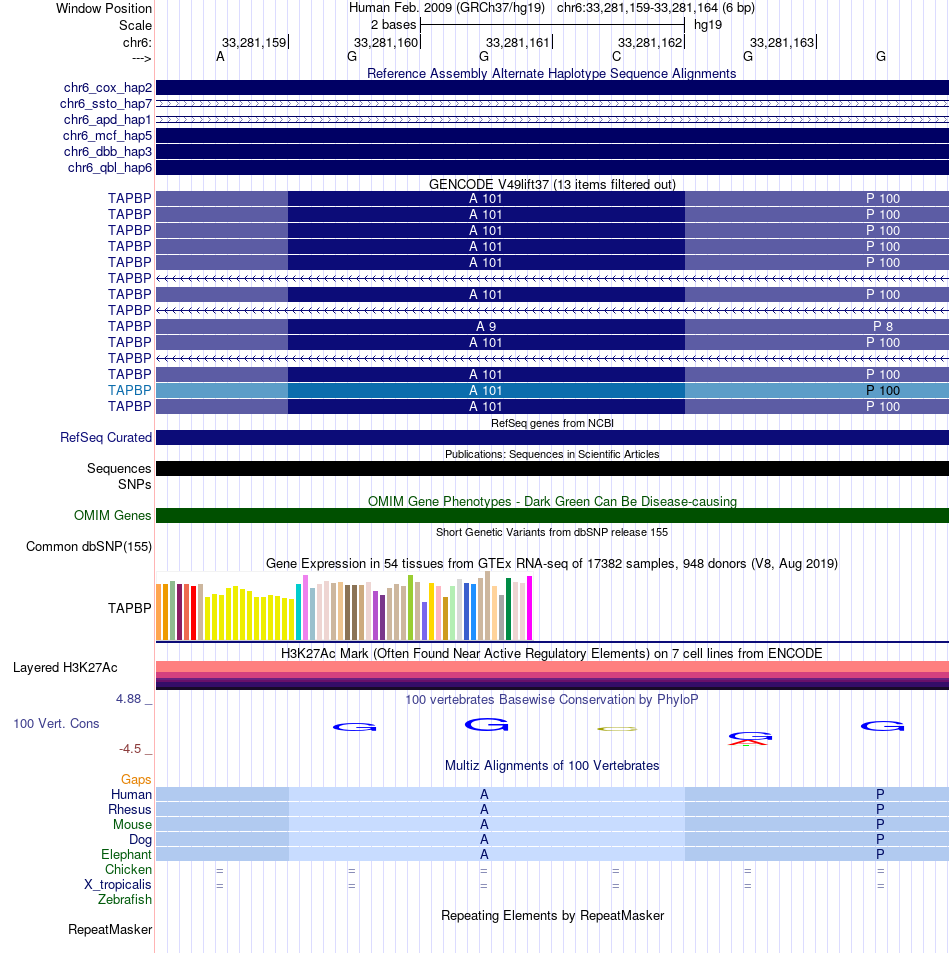The height and width of the screenshot is (953, 950).
Task: Open Repeating Elements by RepeatMasker title
Action: pyautogui.click(x=552, y=915)
